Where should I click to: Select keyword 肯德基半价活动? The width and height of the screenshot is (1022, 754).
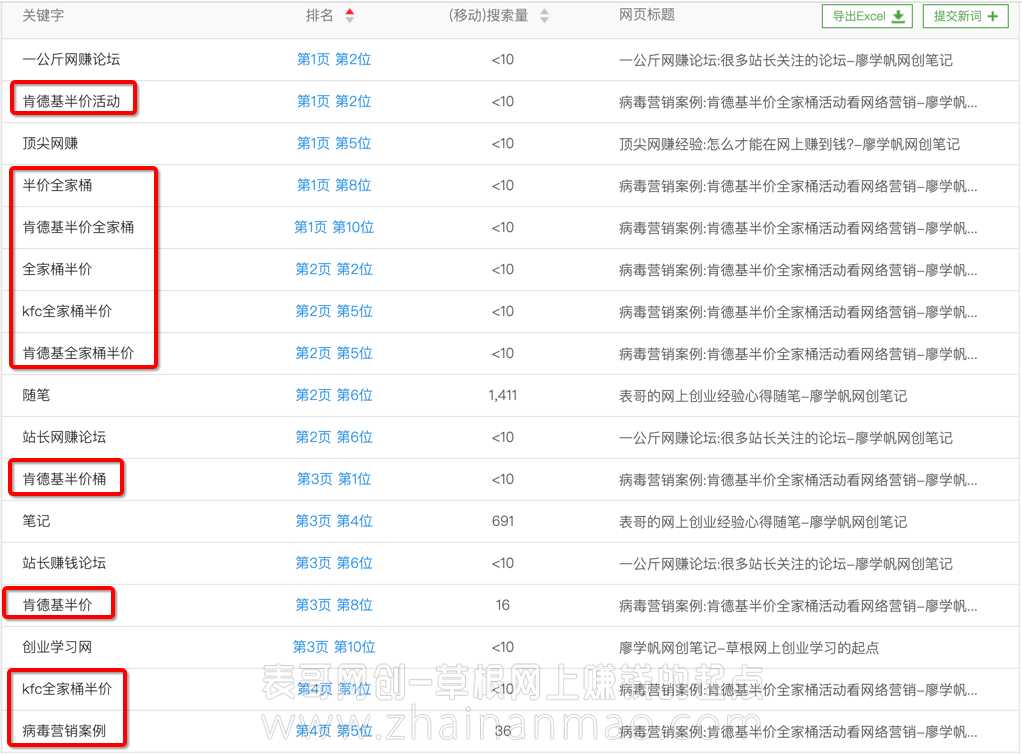pos(71,101)
